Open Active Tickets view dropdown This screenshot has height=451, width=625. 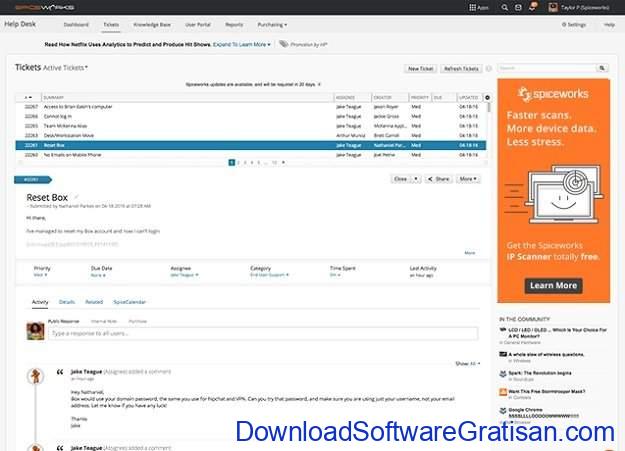coord(65,68)
